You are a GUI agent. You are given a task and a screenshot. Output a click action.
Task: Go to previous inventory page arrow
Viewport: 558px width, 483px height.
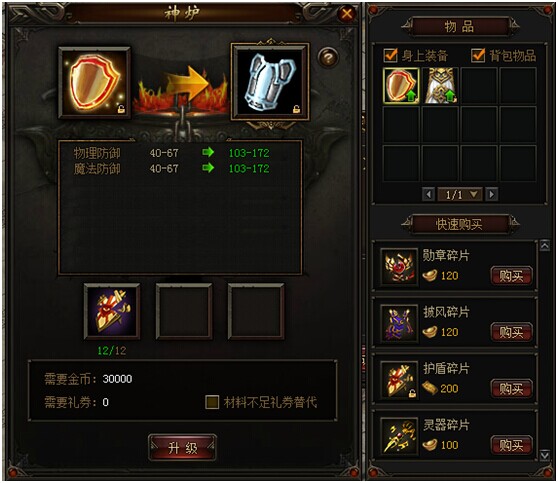428,195
